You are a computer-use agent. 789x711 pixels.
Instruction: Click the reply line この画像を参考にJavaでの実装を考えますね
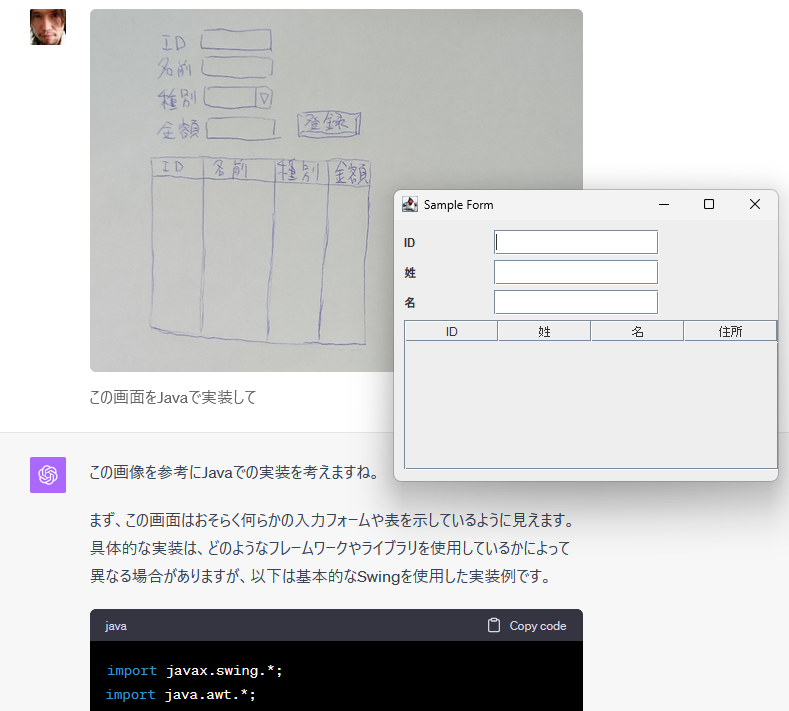[234, 472]
